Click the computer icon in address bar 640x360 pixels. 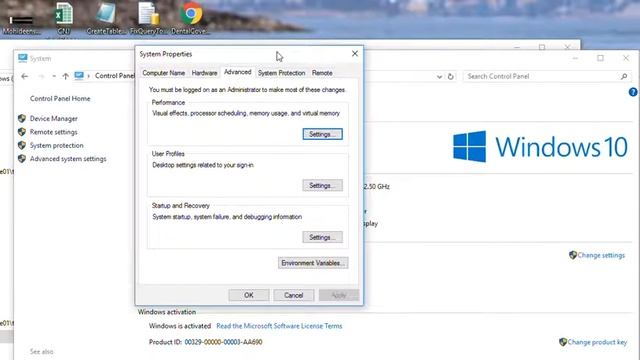(79, 76)
